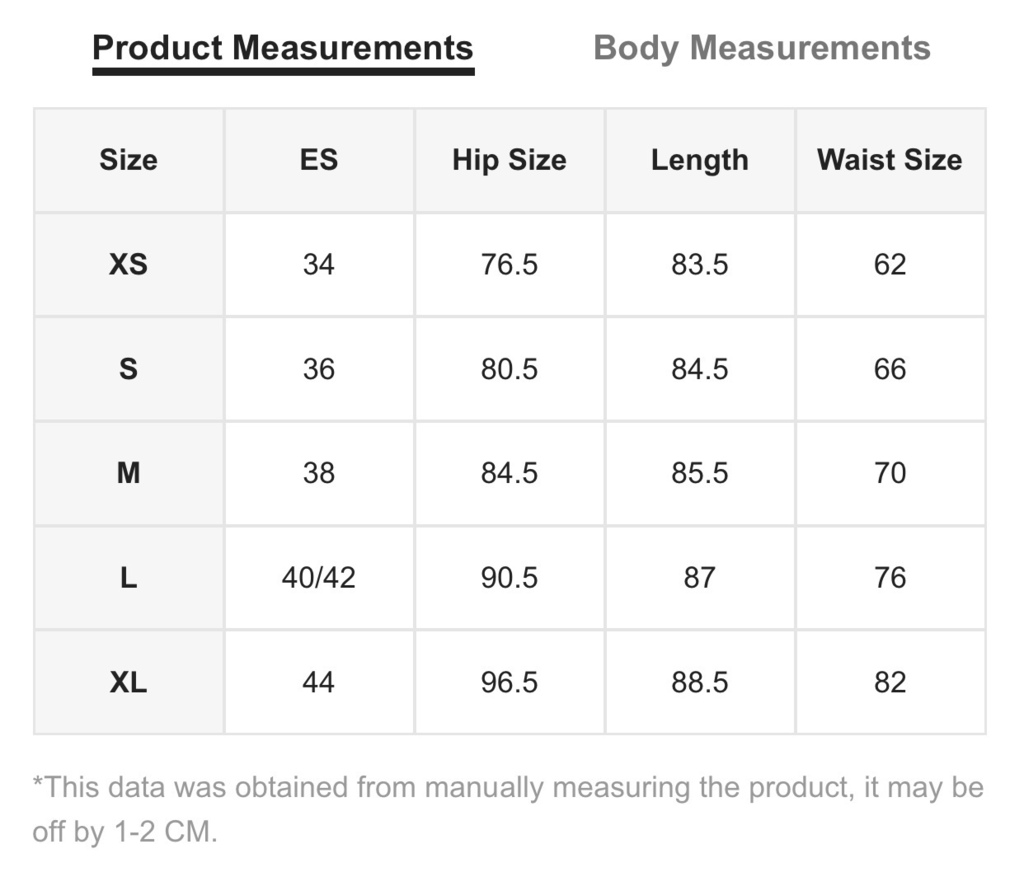Click the Hip Size column header
The height and width of the screenshot is (877, 1024).
(x=509, y=160)
